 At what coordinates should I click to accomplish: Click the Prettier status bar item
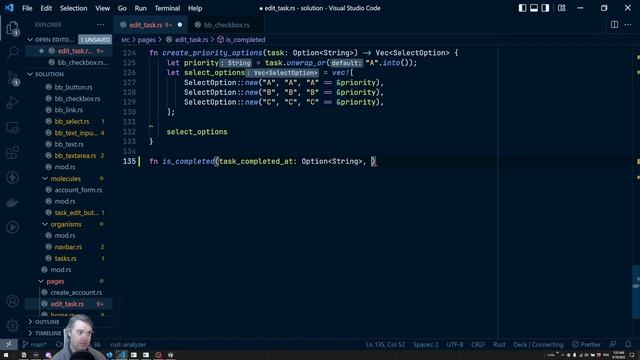point(586,344)
